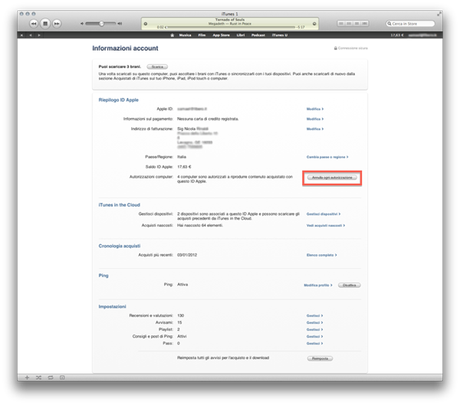
Task: Click the Disattiva Ping button
Action: [x=349, y=285]
